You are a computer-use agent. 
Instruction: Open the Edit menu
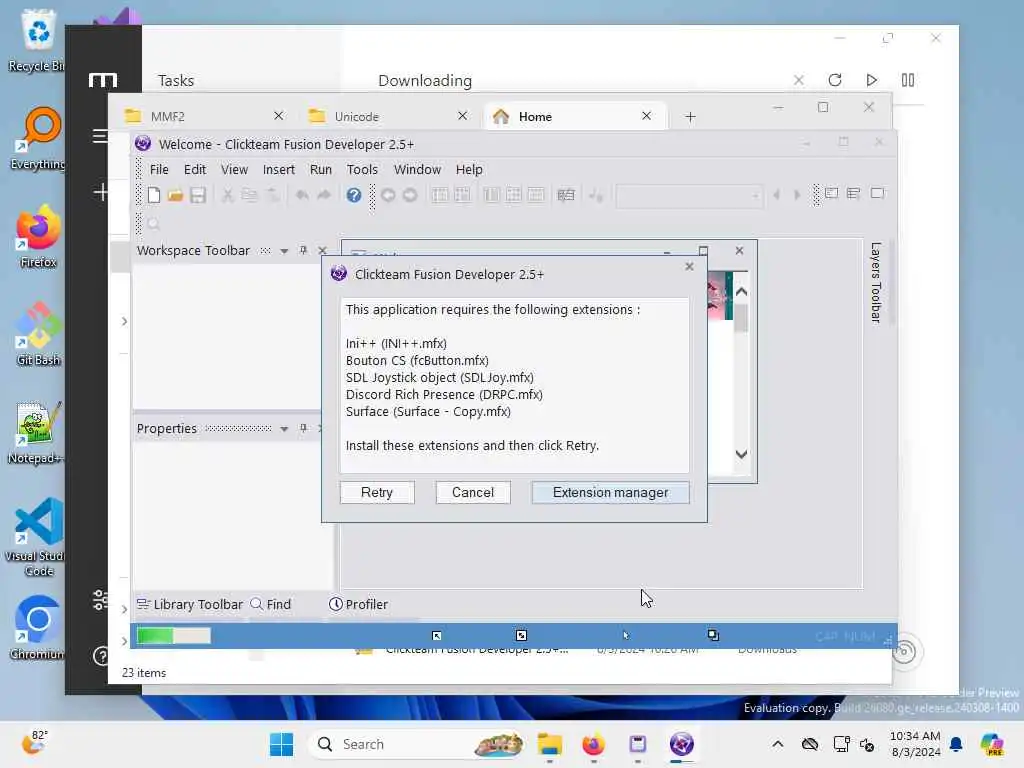[x=195, y=169]
